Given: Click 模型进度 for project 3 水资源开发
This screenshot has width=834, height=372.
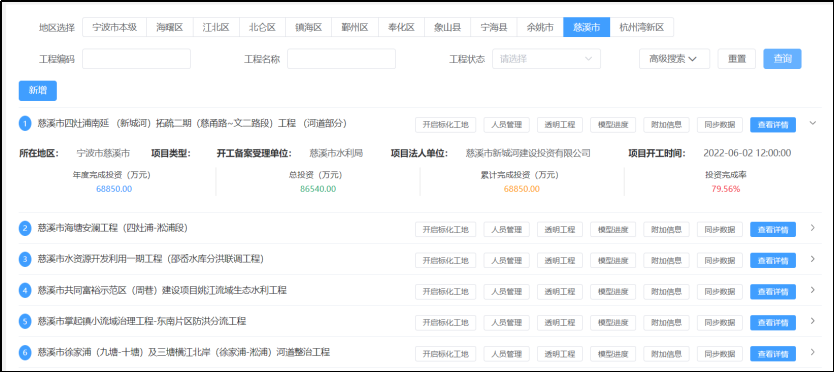Looking at the screenshot, I should (x=613, y=261).
